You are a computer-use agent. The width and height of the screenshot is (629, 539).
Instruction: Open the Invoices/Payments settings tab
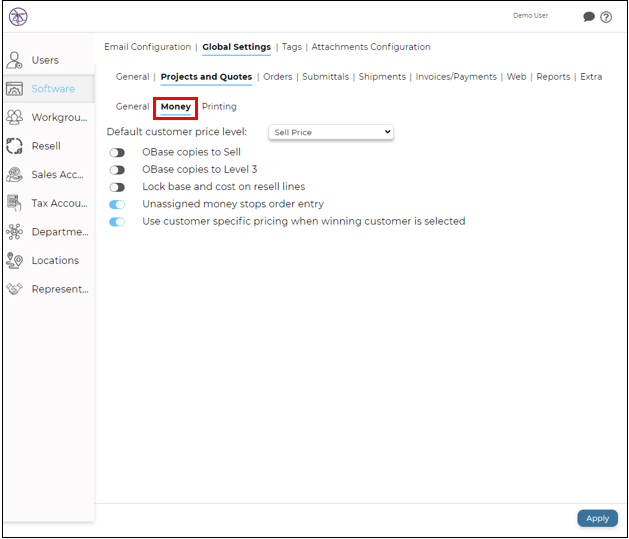coord(456,77)
